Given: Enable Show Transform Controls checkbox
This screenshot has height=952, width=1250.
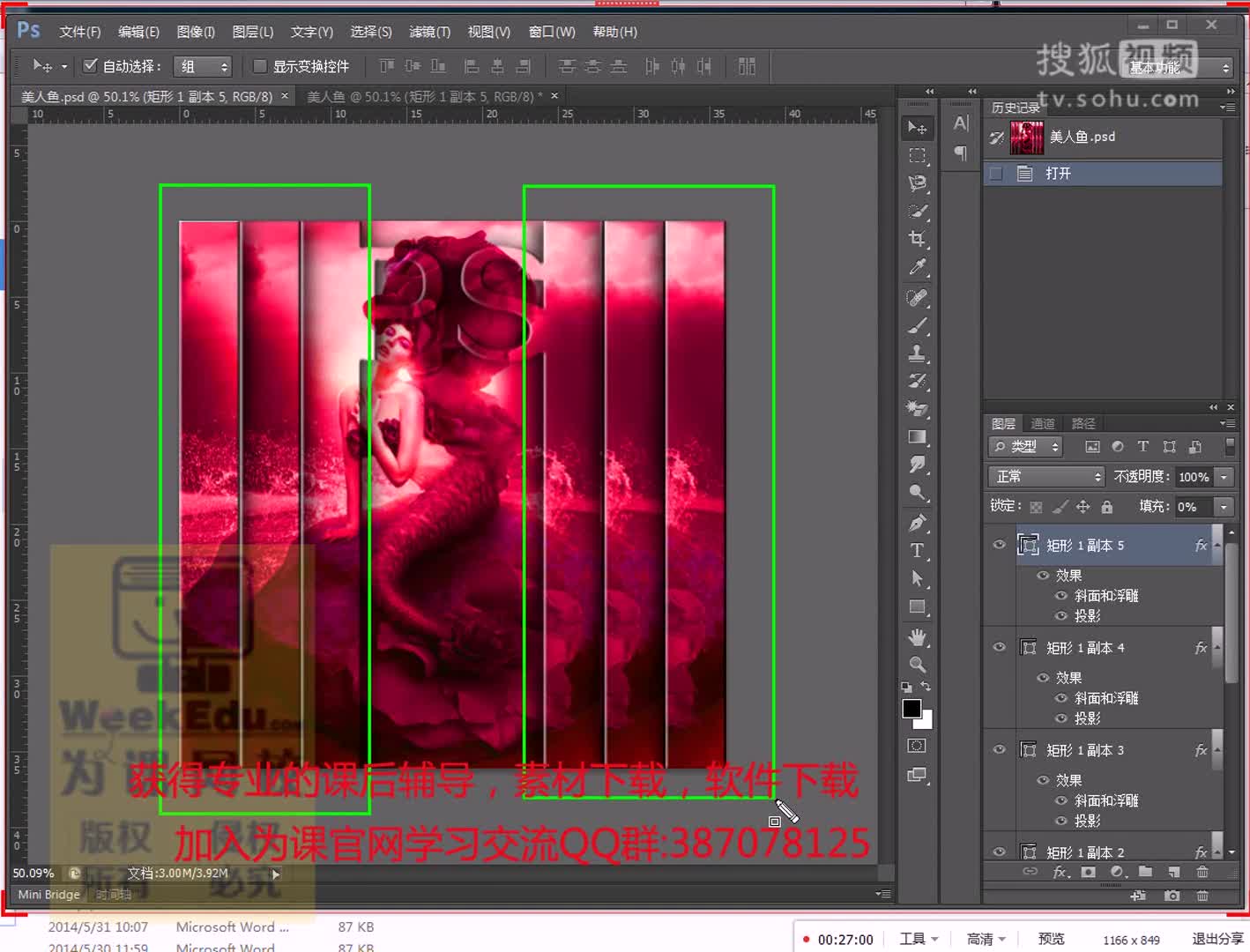Looking at the screenshot, I should pyautogui.click(x=260, y=66).
